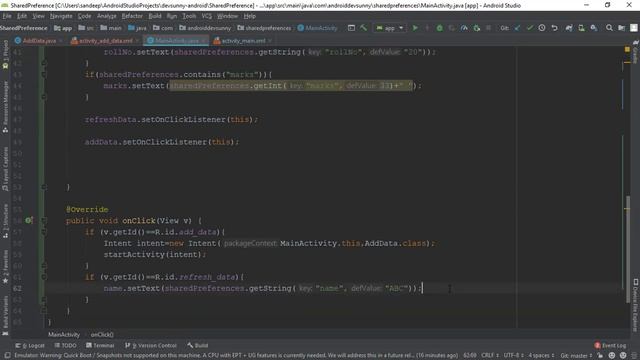Start debugging with the bug icon
Image resolution: width=640 pixels, height=360 pixels.
[x=440, y=28]
